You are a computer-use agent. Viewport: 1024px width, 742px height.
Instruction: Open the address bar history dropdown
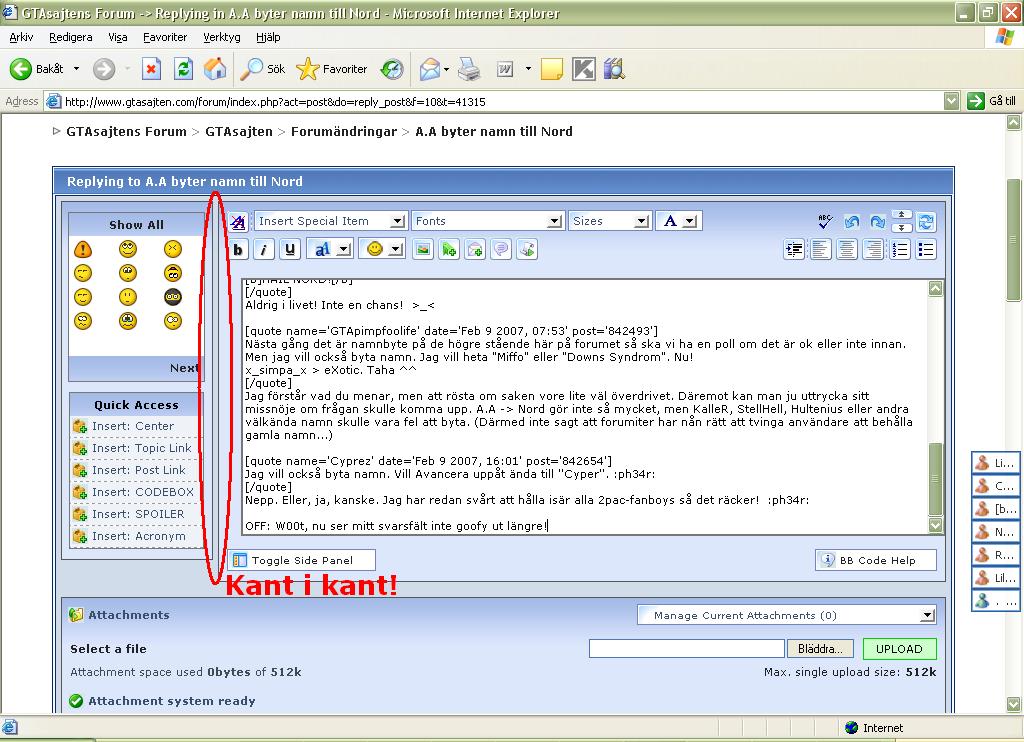(952, 101)
